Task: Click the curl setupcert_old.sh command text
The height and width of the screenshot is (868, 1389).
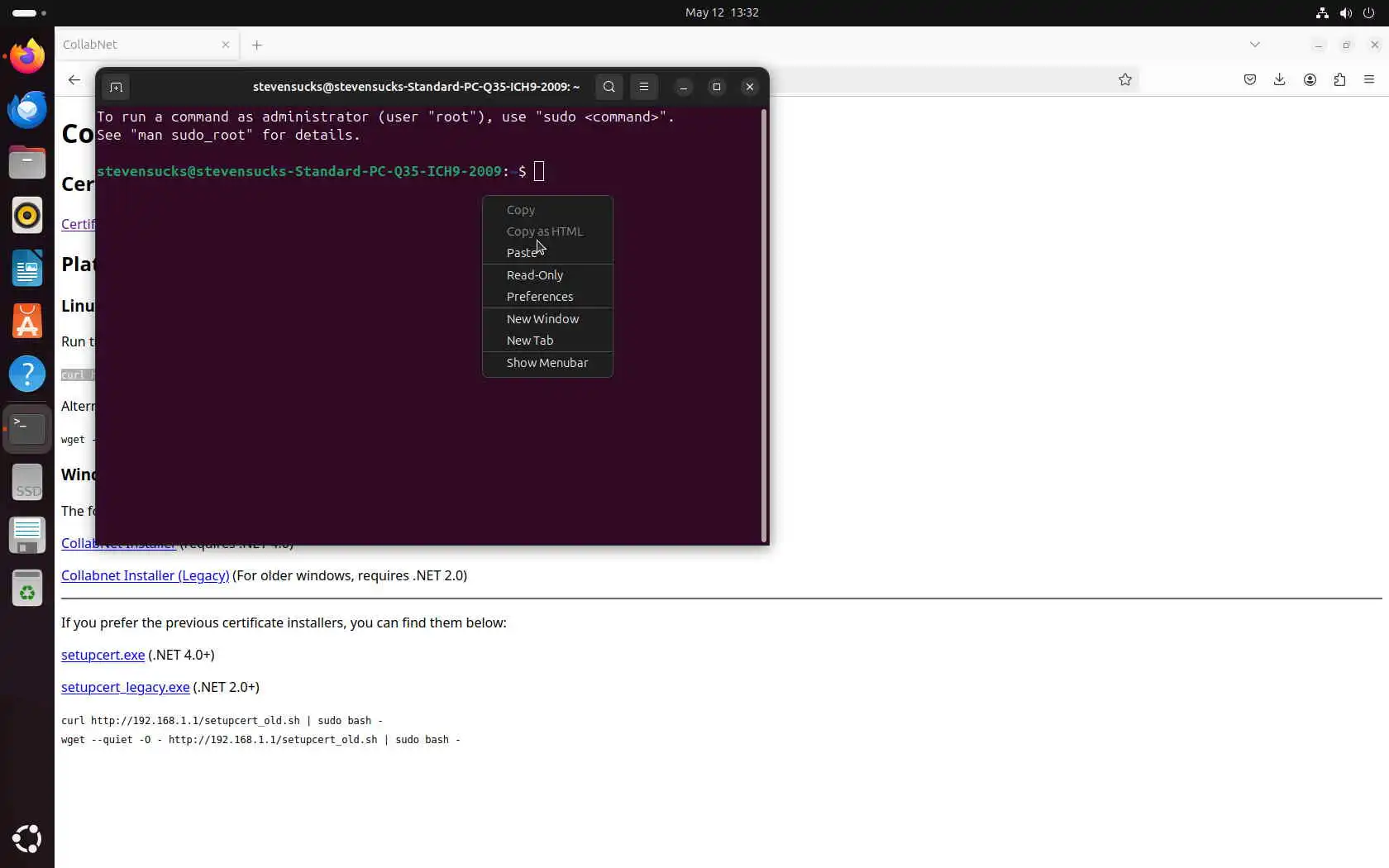Action: 222,721
